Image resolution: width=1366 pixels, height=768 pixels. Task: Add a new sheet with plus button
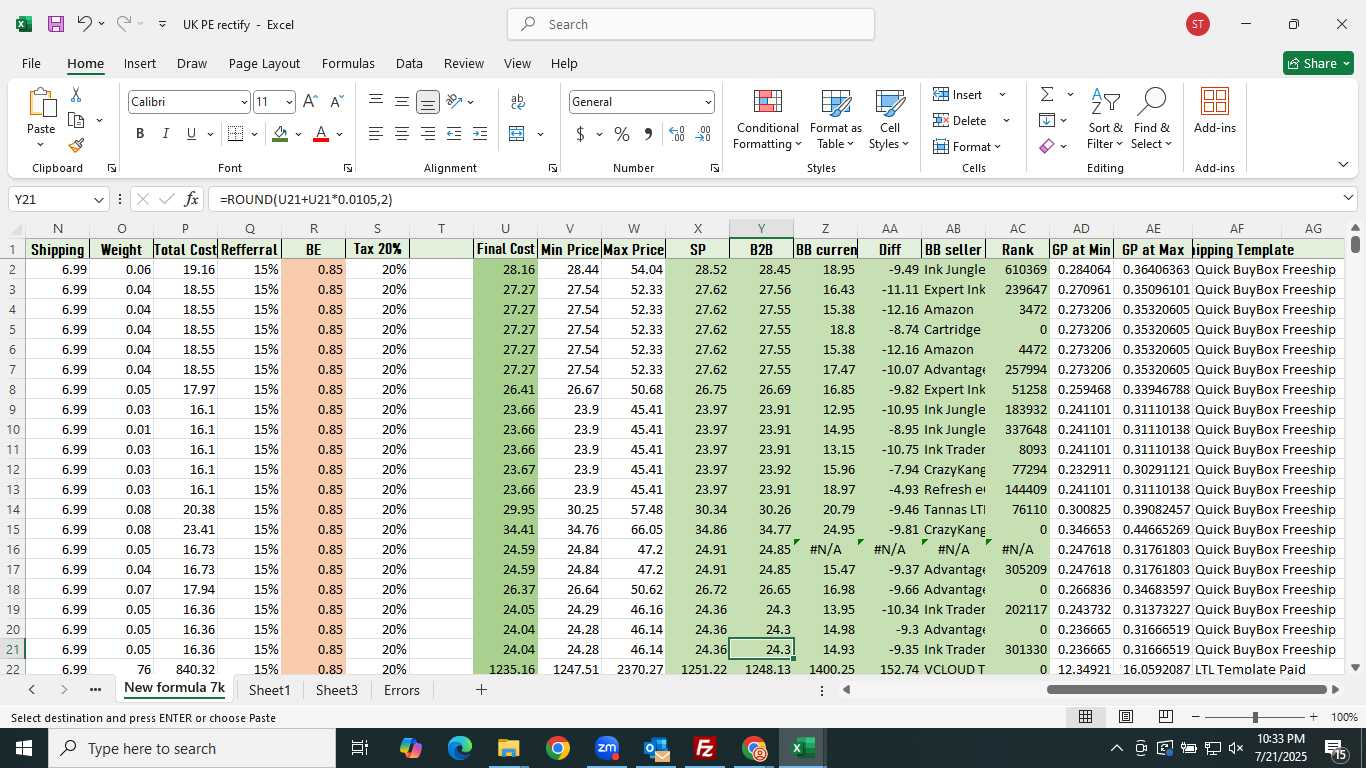coord(481,690)
